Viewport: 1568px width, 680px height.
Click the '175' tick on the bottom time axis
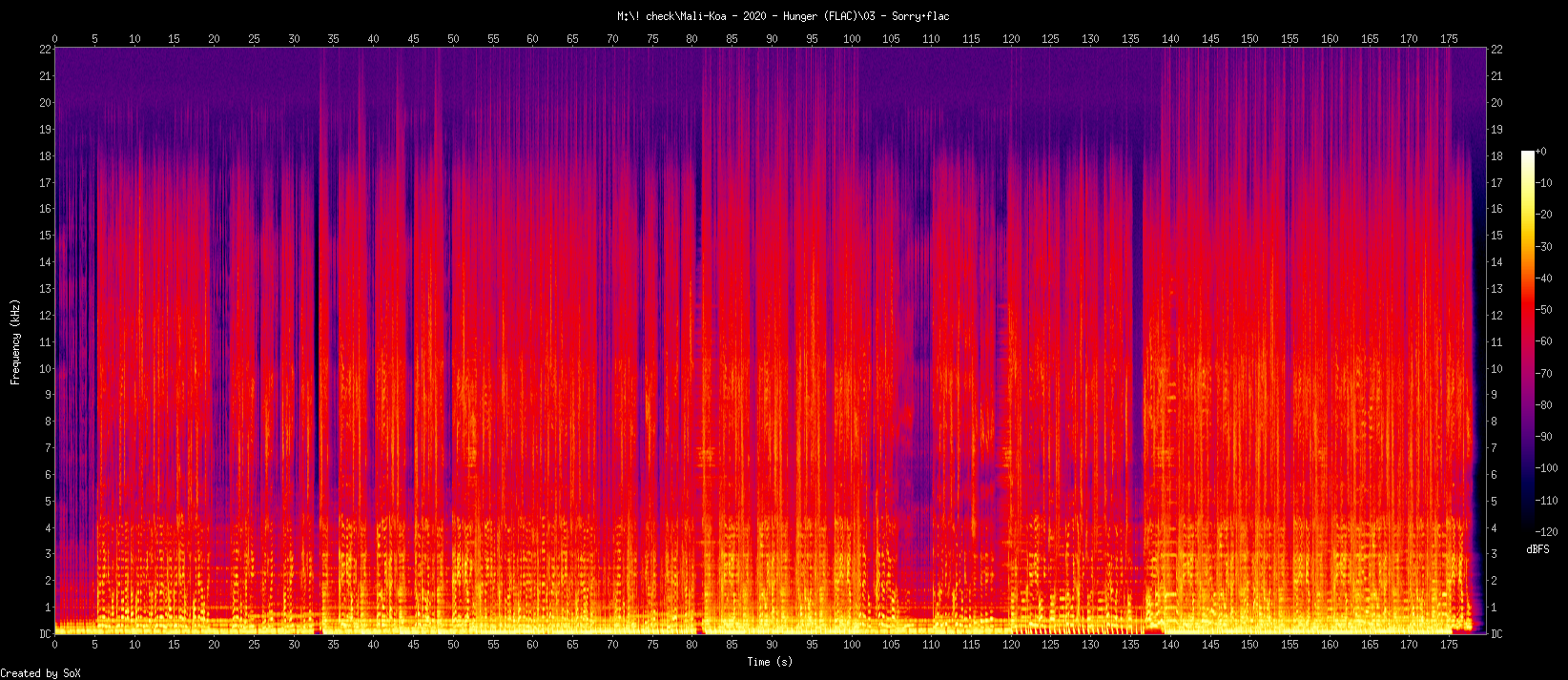[x=1449, y=645]
